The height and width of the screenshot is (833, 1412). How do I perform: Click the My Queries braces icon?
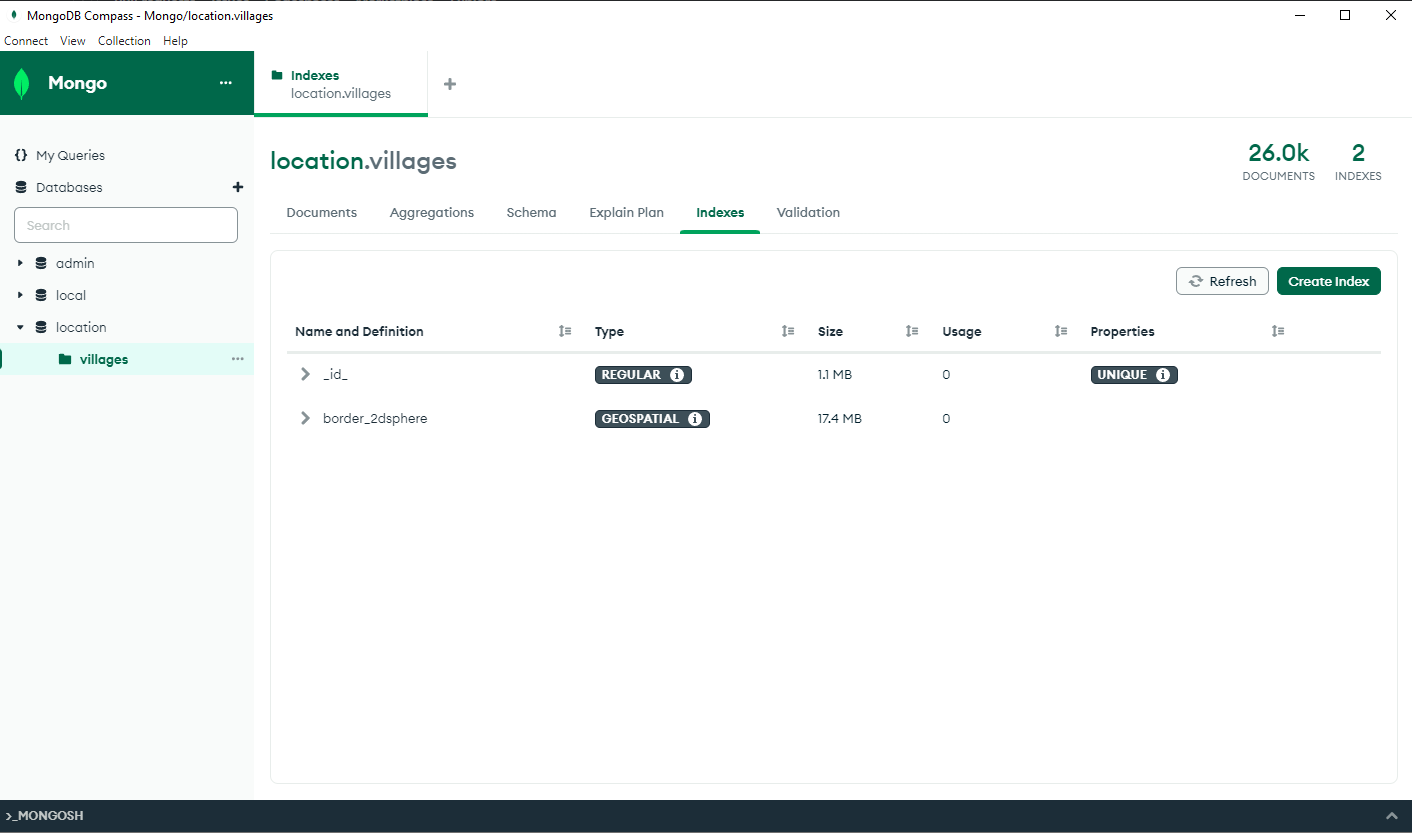tap(21, 155)
